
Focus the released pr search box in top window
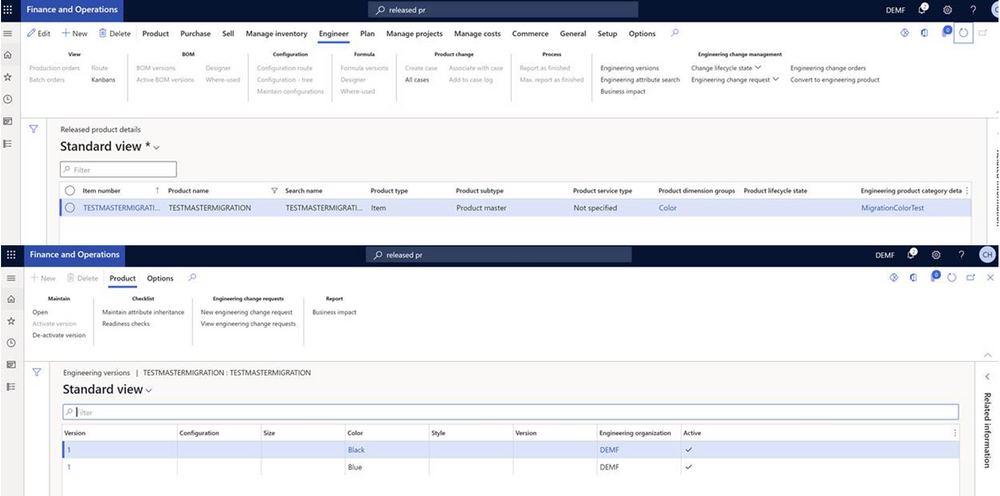point(503,10)
